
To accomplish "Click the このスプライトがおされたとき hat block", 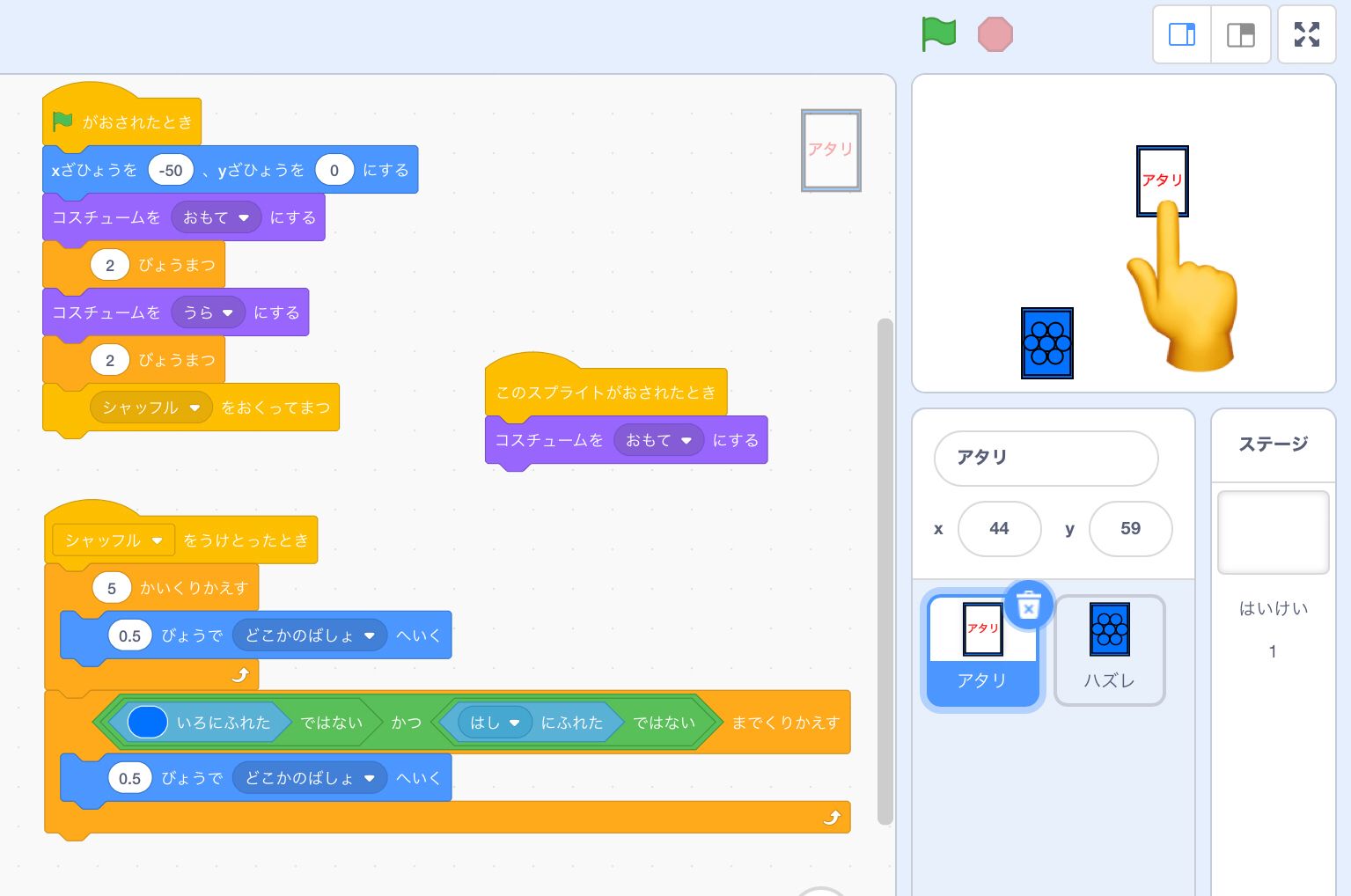I will 606,392.
